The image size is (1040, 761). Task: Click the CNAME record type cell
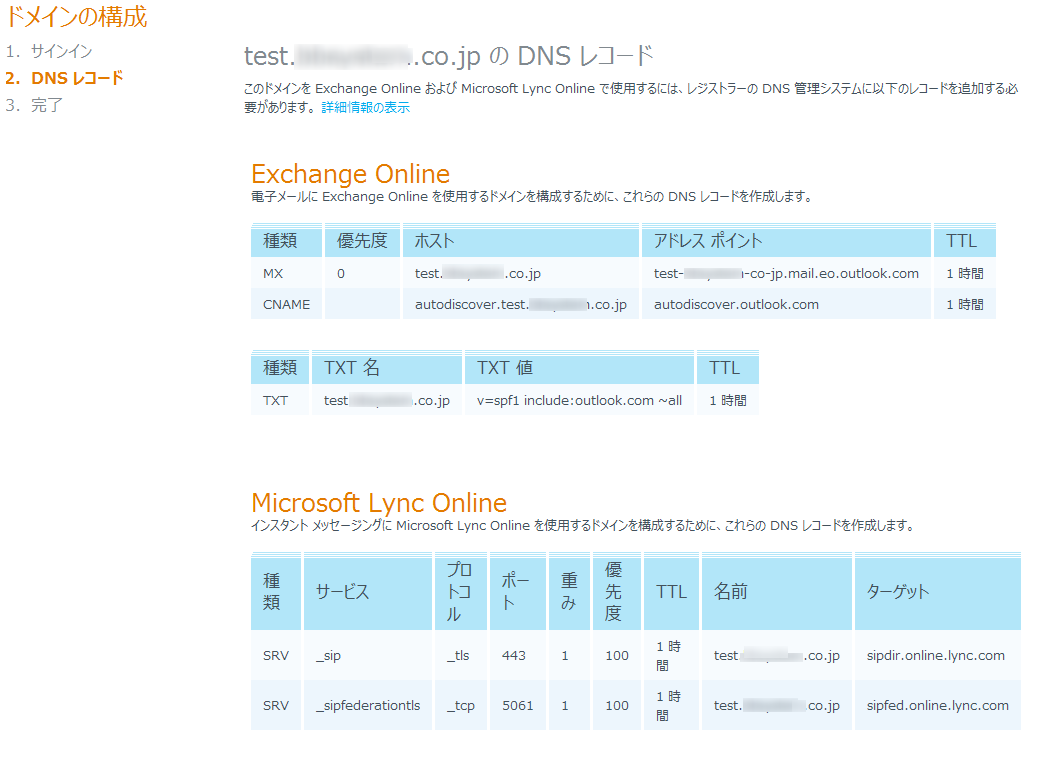287,305
